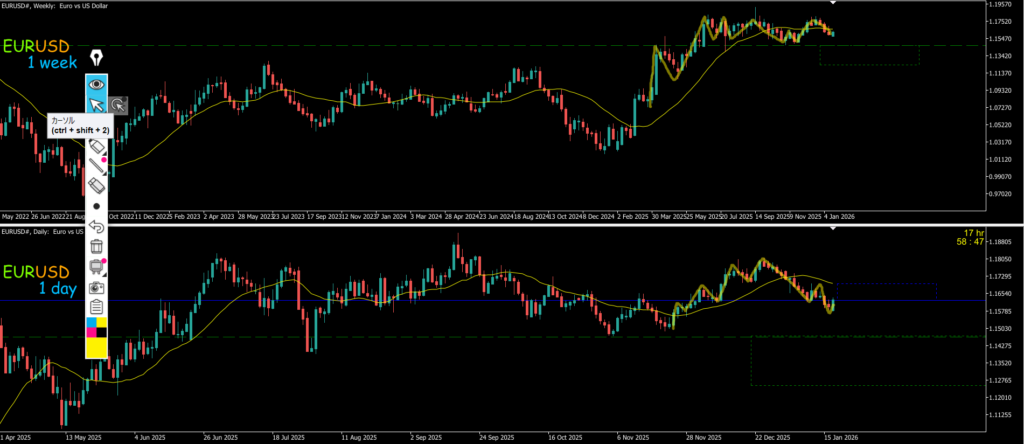Open the whiteboard screen tool
The width and height of the screenshot is (1024, 444).
97,266
